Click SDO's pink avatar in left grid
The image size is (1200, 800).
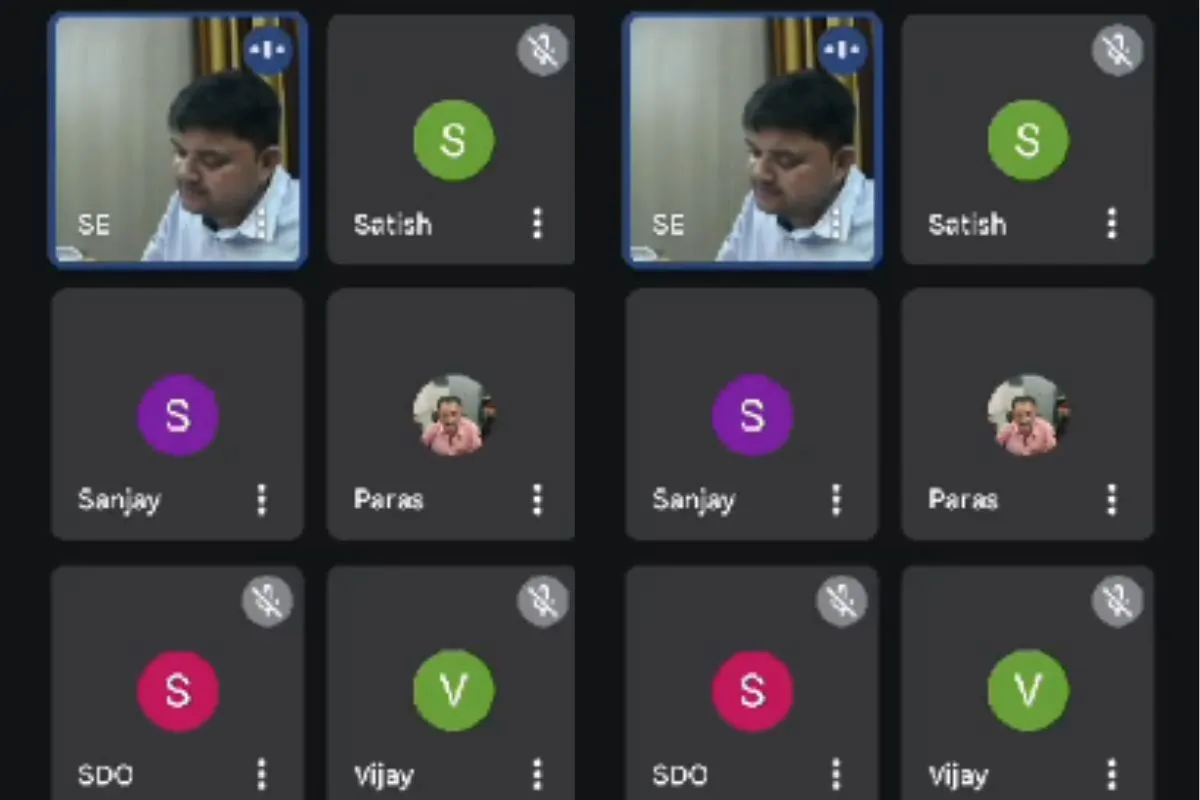[x=178, y=691]
